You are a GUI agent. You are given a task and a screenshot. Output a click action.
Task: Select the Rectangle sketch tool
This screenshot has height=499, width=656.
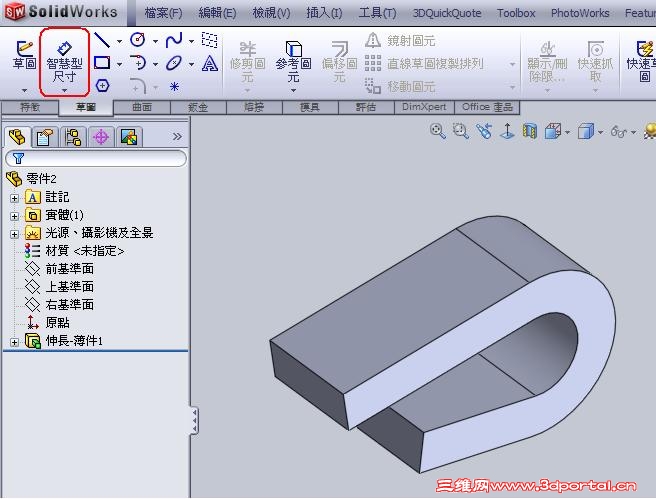(x=102, y=63)
